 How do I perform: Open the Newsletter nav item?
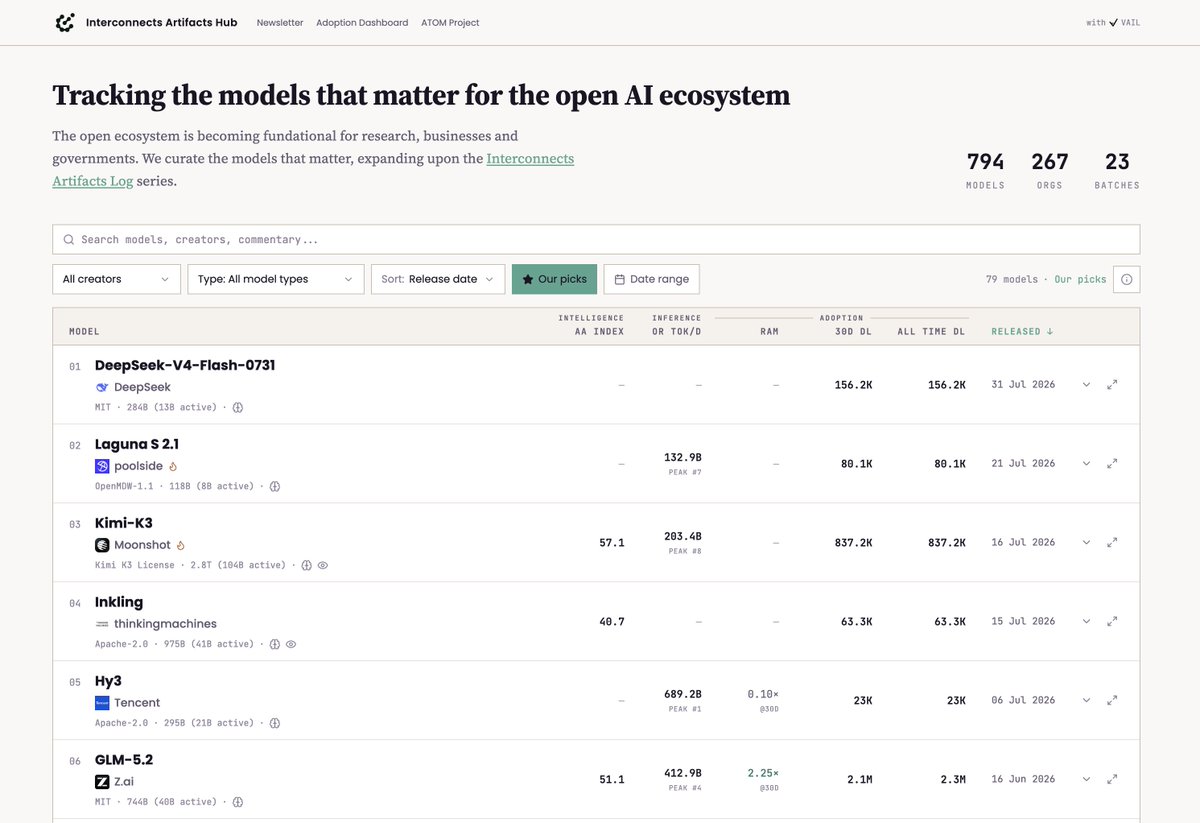click(x=280, y=22)
